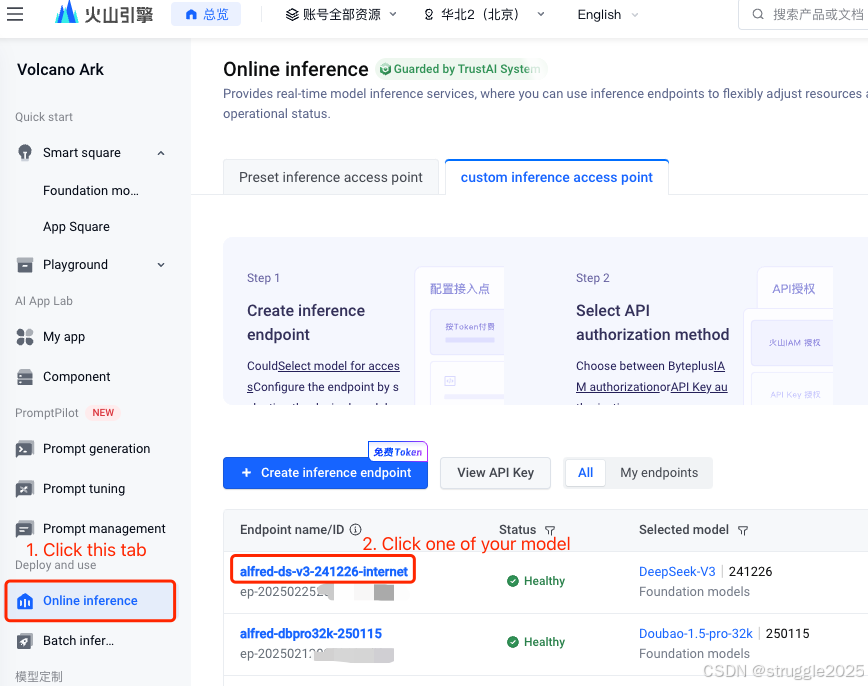Click the green Healthy check icon for alfred-ds-v3

(513, 581)
